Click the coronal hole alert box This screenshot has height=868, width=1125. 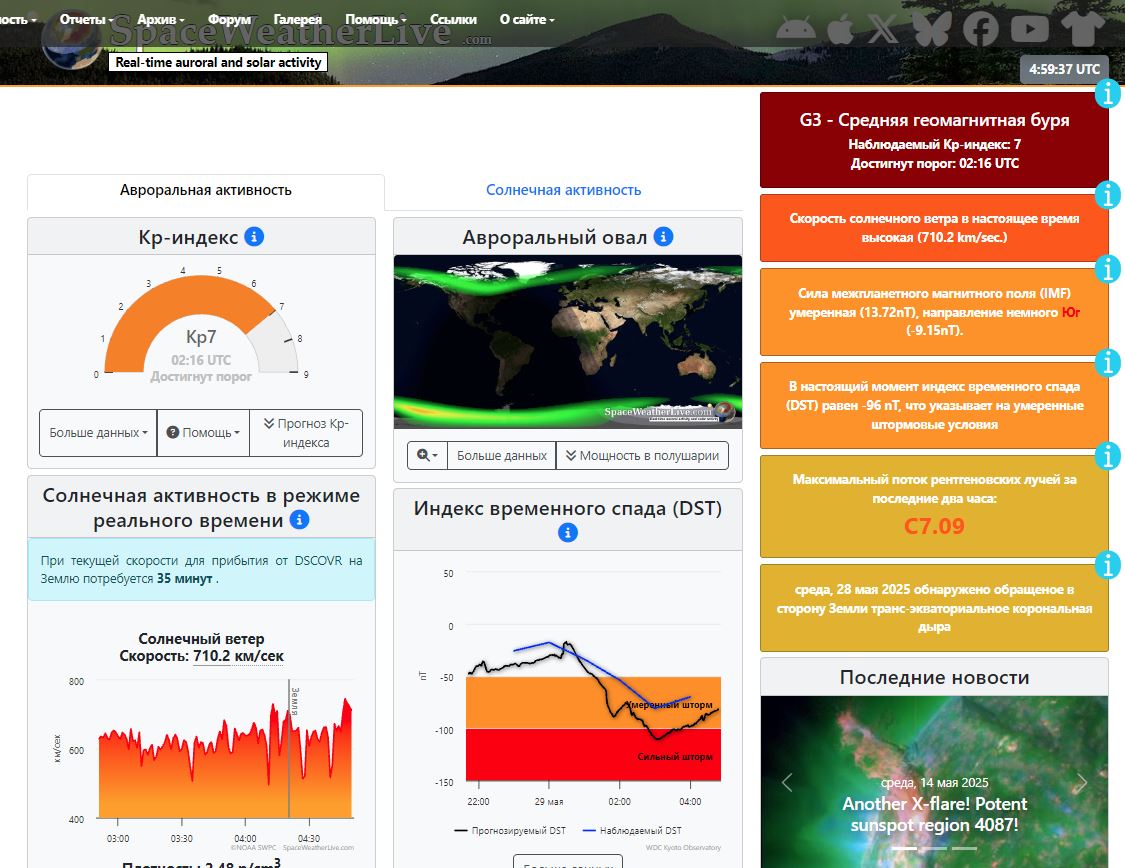click(934, 608)
